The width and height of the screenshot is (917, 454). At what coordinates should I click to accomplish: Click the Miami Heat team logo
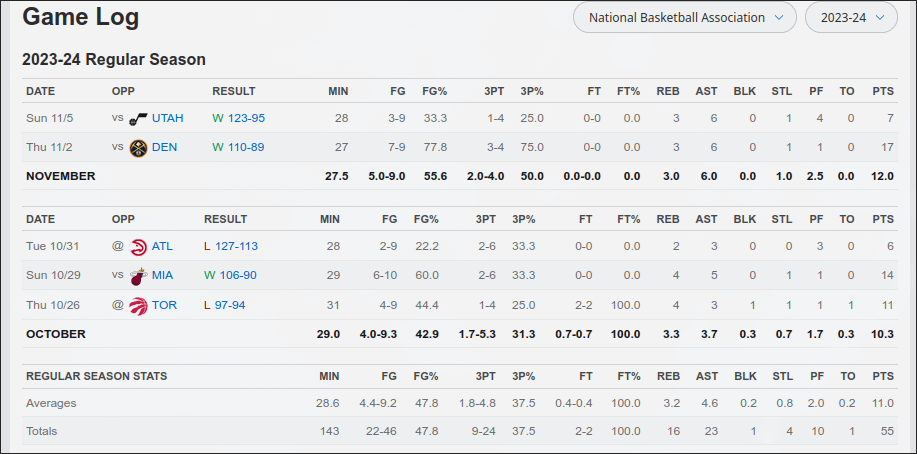(x=138, y=275)
